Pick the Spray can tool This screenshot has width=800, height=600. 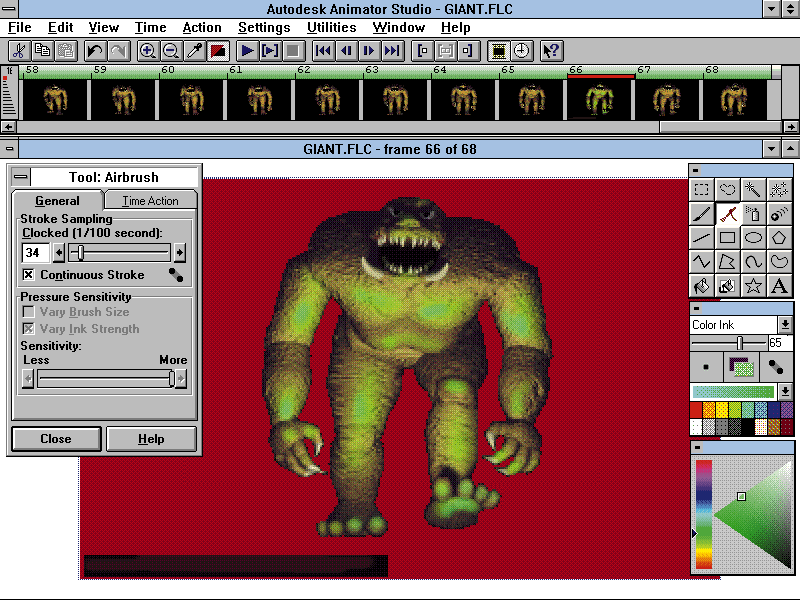click(754, 213)
